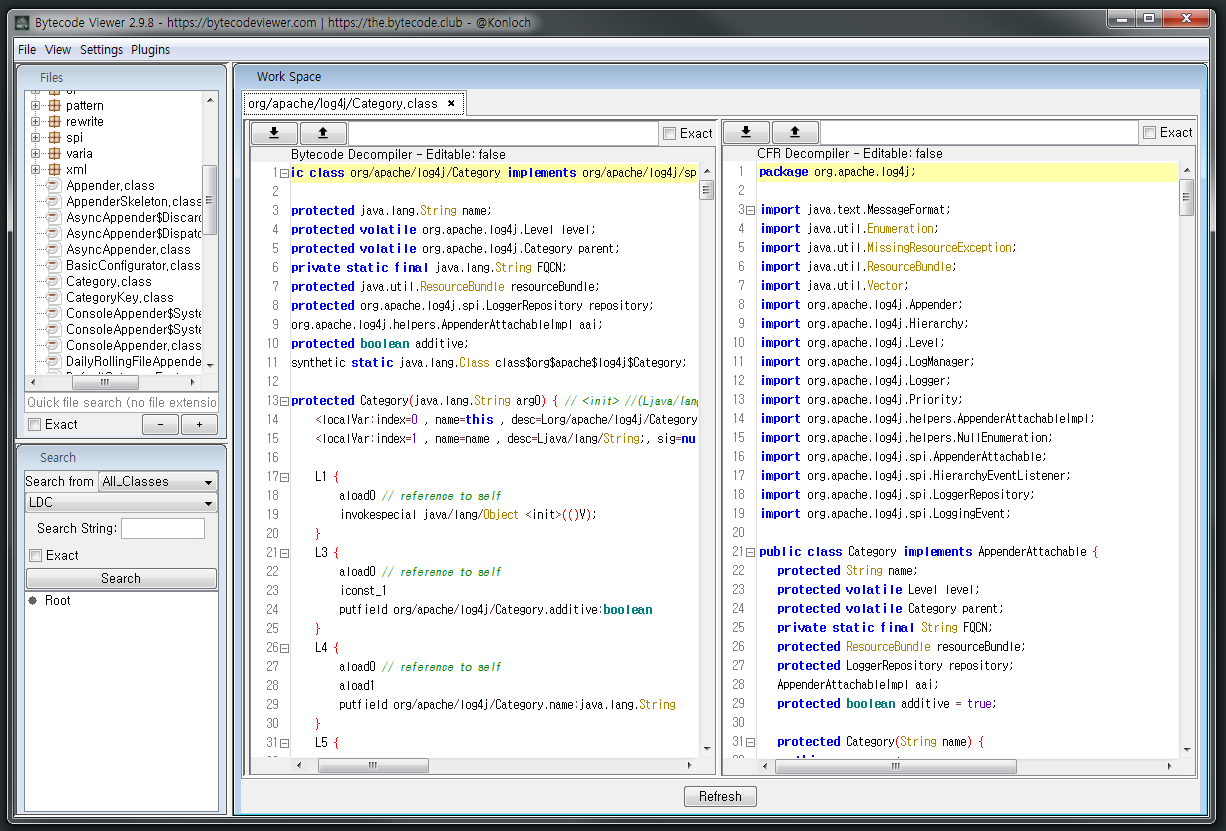Click the Bytecode Viewer title bar app icon

21,21
